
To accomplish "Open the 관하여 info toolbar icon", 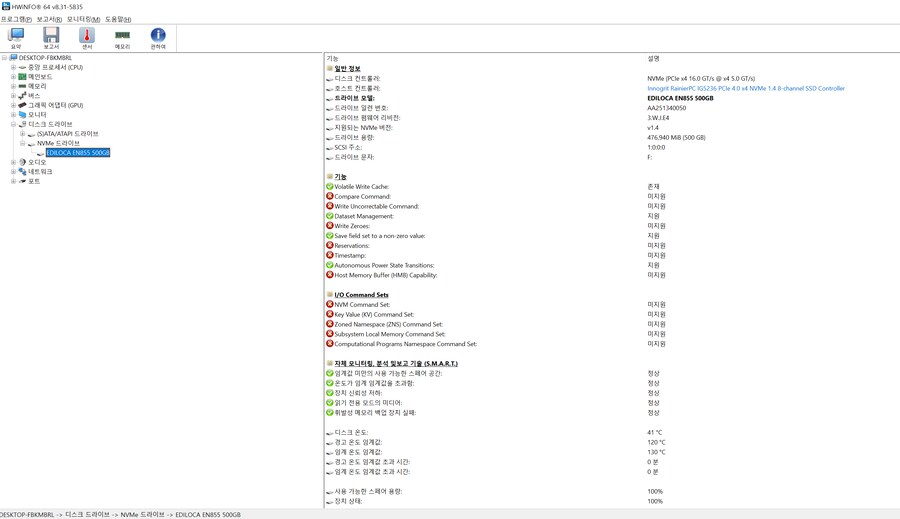I will pos(158,38).
